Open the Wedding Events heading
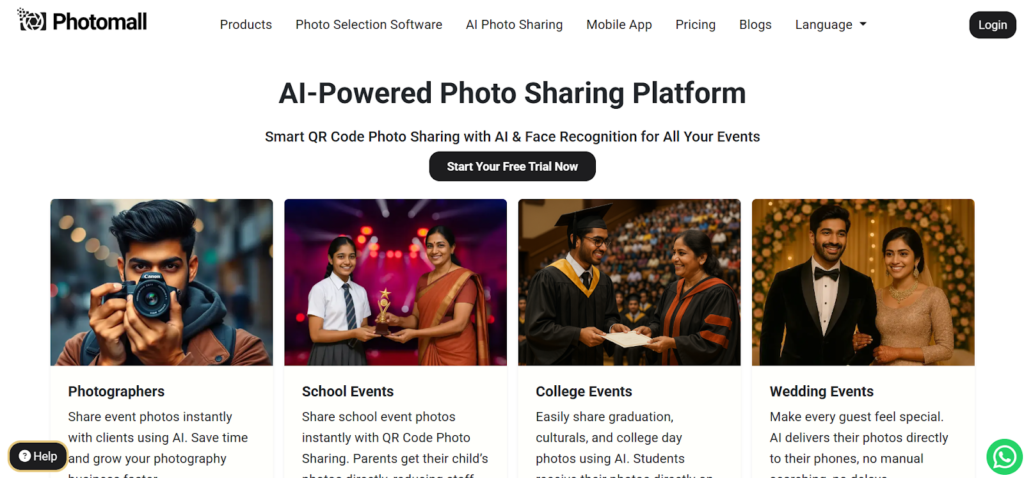Viewport: 1024px width, 478px height. [x=821, y=391]
